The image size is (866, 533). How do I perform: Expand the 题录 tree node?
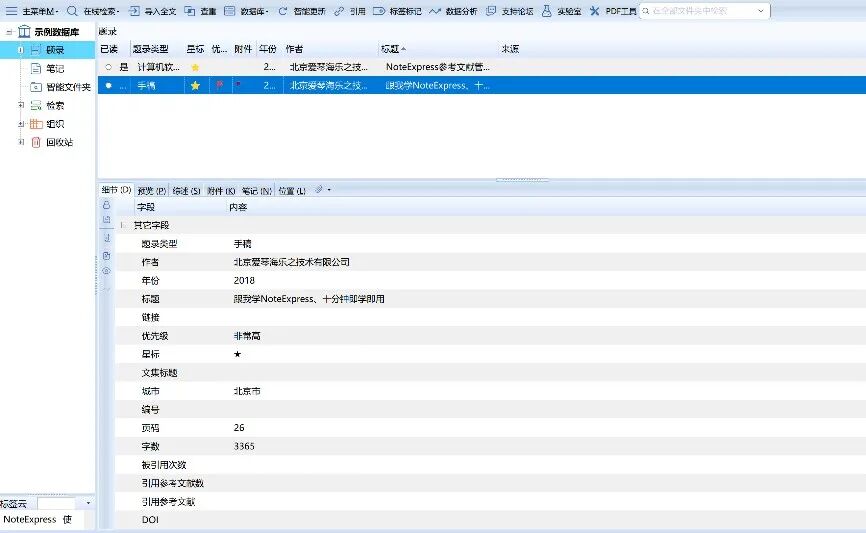(20, 50)
